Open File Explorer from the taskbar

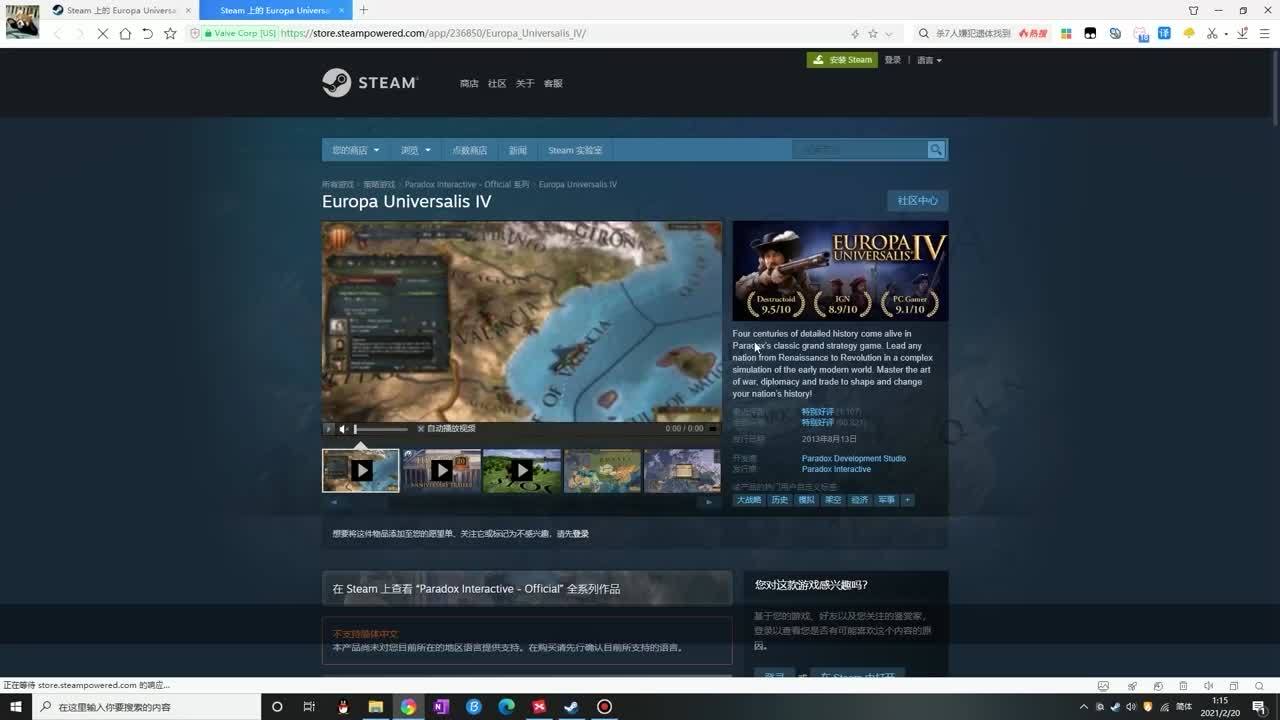(x=375, y=707)
